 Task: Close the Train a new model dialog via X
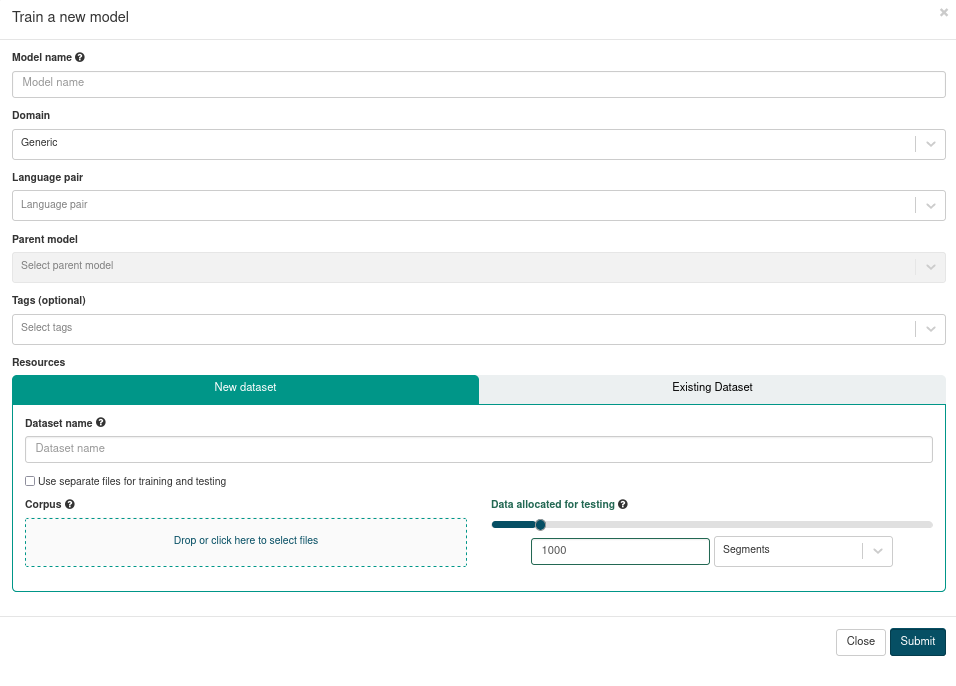944,12
